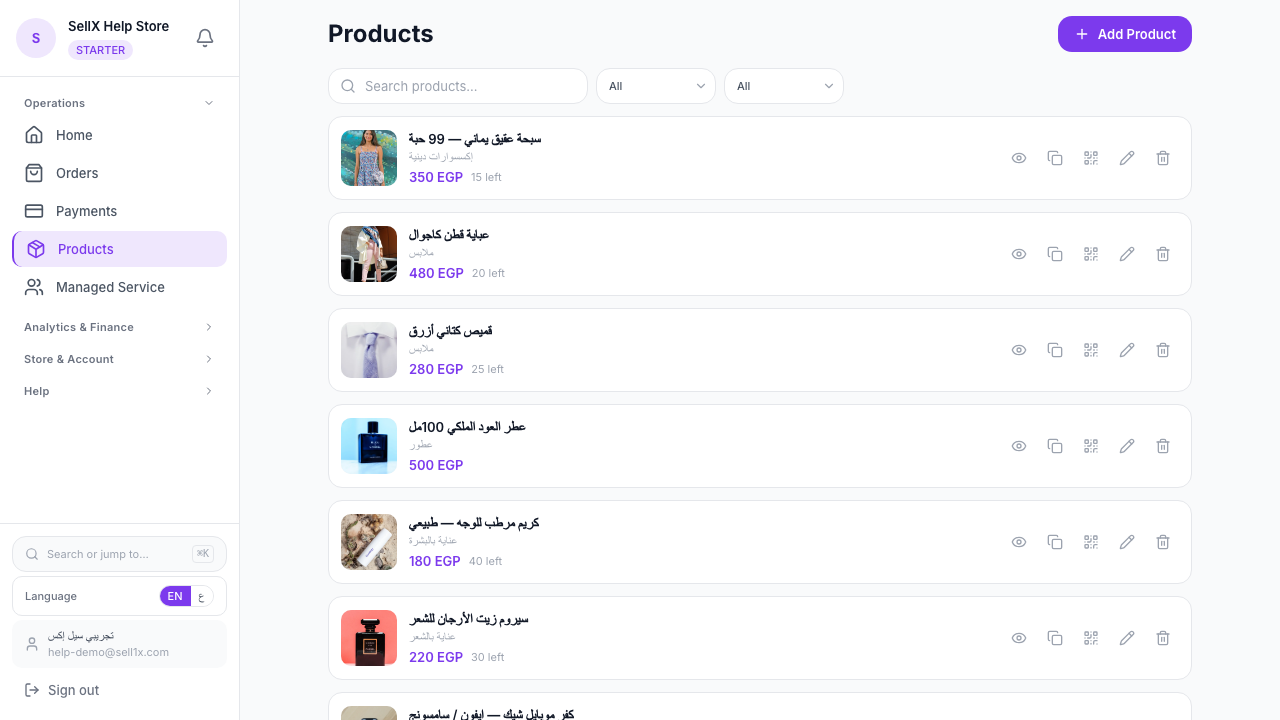Open the second All filter dropdown
1280x720 pixels.
(784, 86)
